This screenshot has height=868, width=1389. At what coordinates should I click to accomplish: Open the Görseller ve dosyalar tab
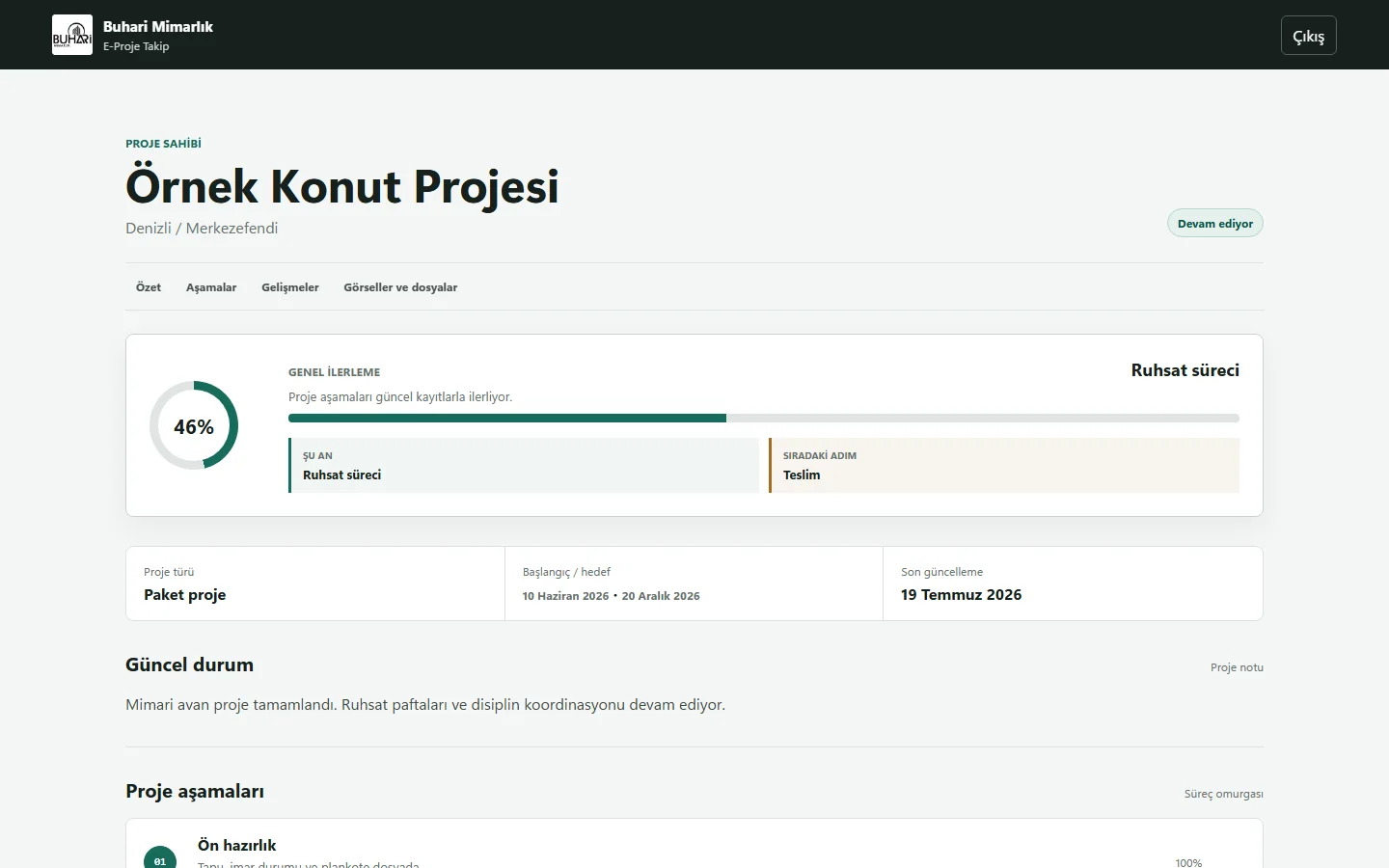coord(400,287)
